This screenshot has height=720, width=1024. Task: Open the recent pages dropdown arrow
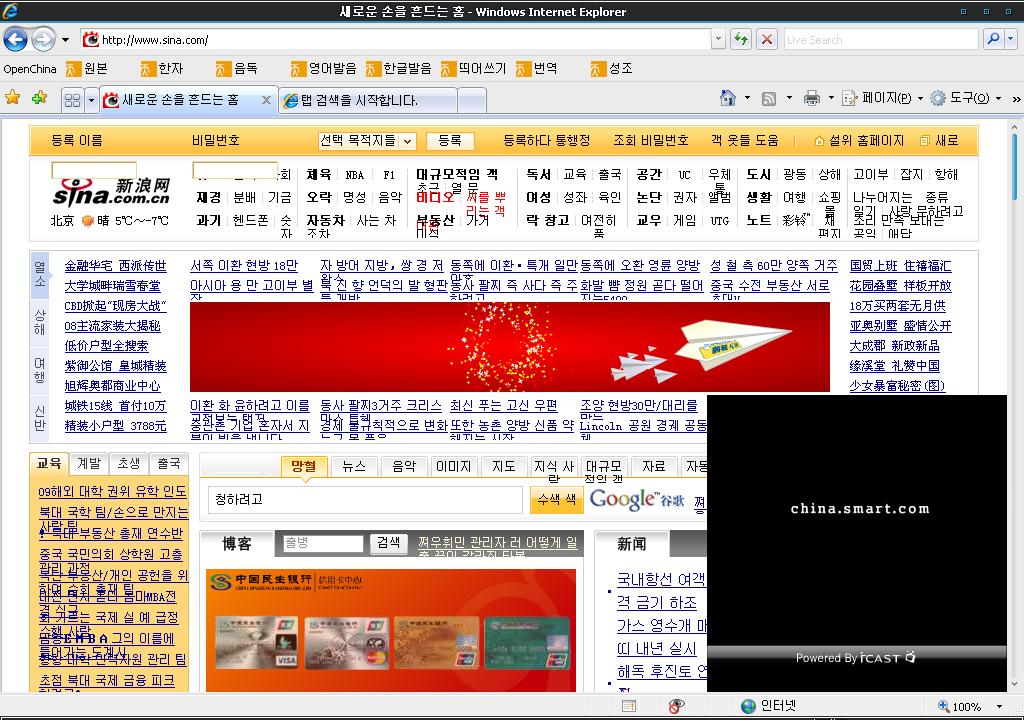[65, 40]
